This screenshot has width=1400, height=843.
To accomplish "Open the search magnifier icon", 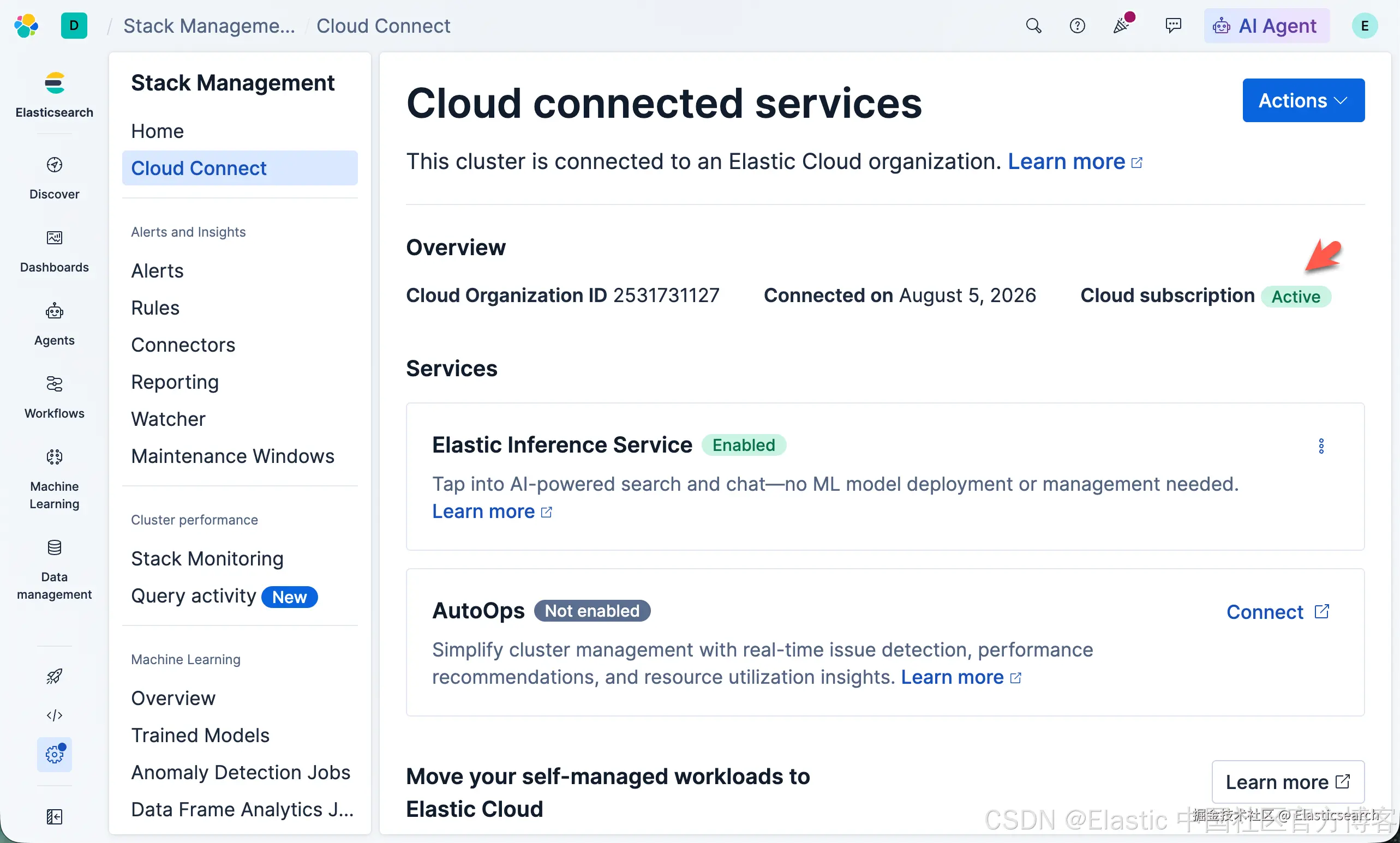I will tap(1033, 26).
